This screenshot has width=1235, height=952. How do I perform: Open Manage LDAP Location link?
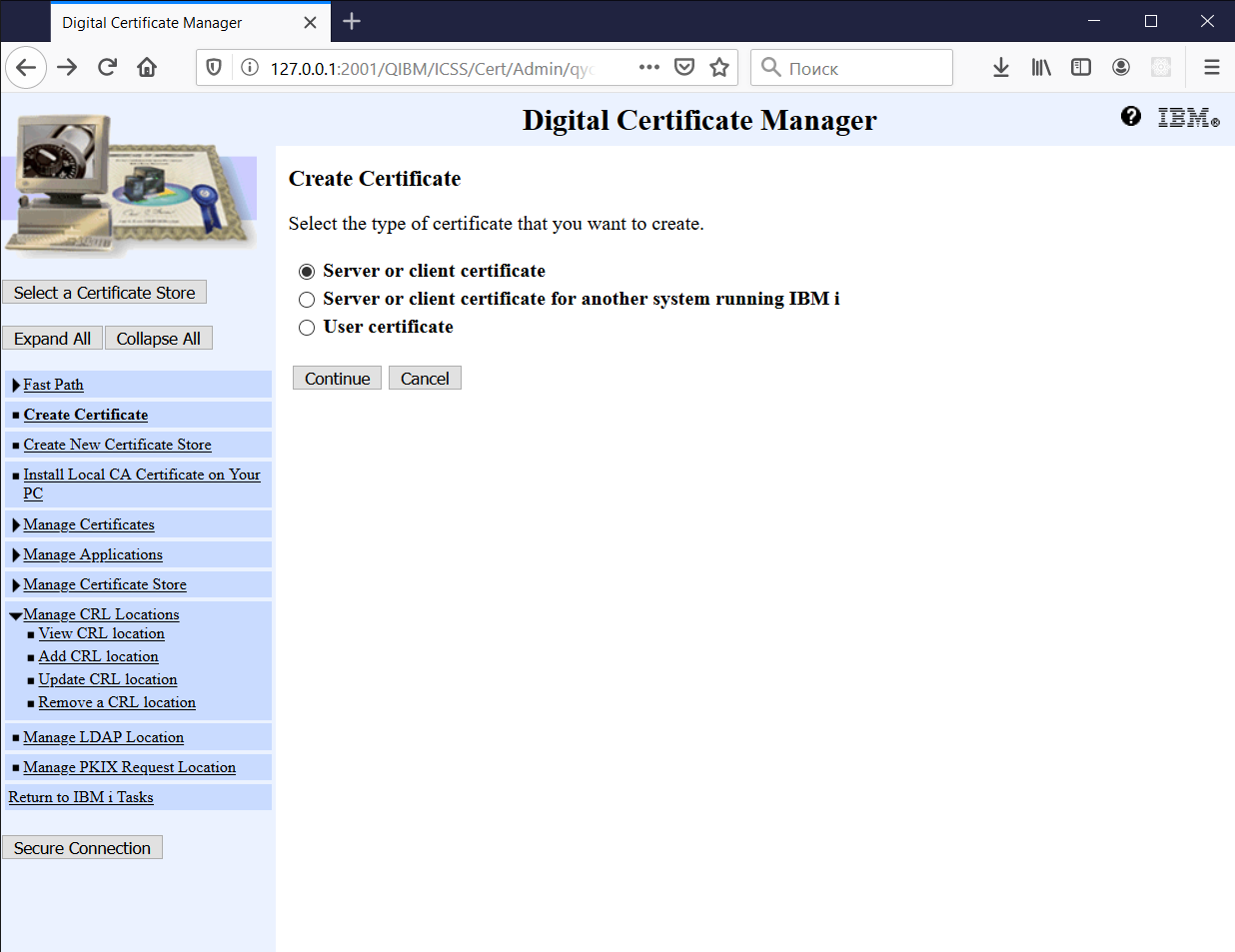tap(104, 737)
